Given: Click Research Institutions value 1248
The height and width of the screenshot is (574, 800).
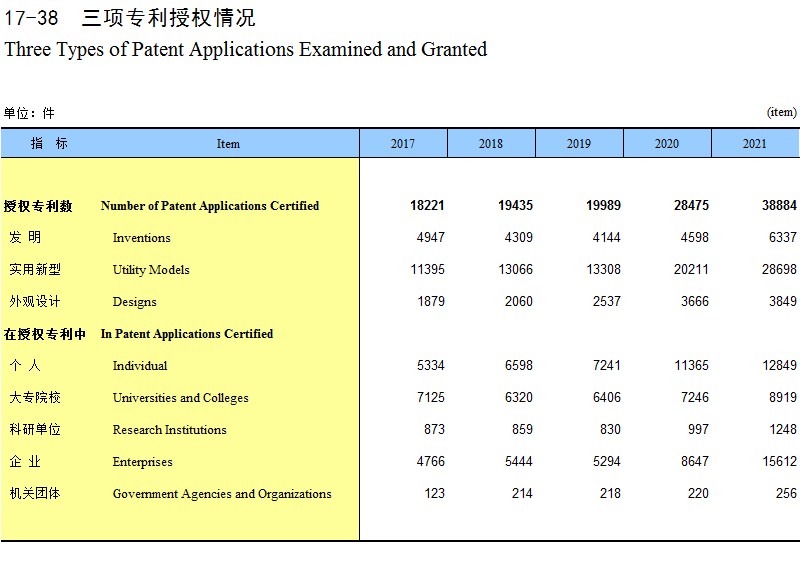Looking at the screenshot, I should [x=783, y=430].
